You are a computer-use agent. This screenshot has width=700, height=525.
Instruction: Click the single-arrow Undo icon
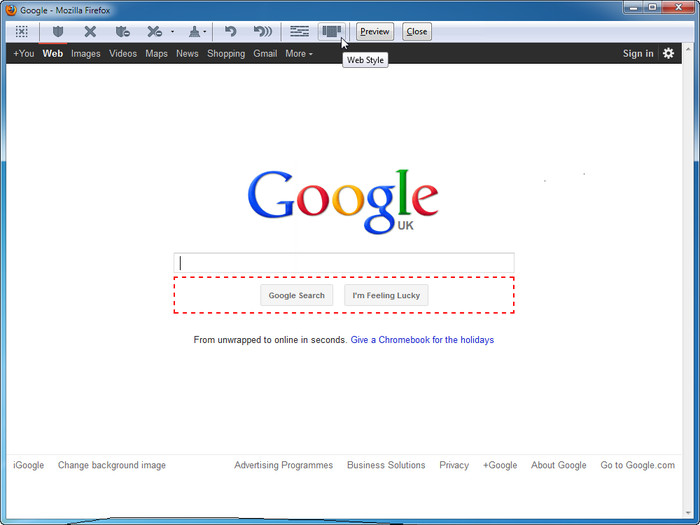pos(230,31)
